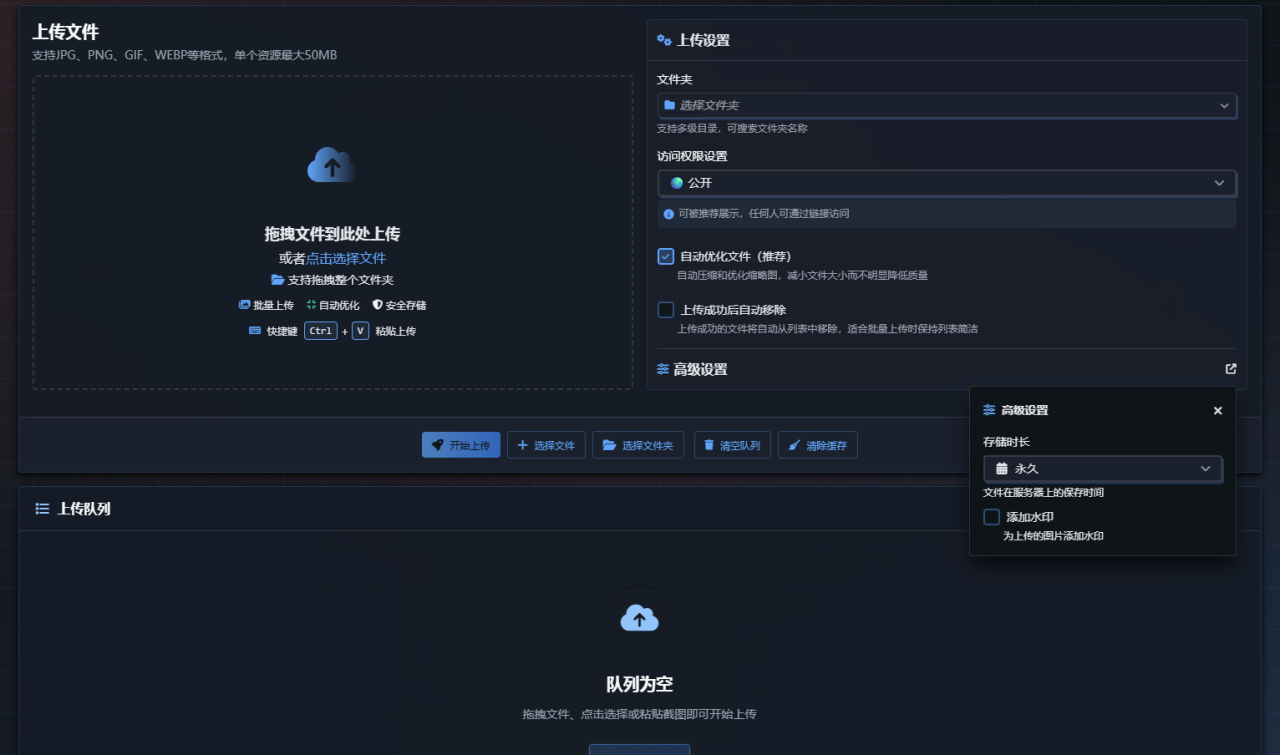
Task: Open the 访问权限设置 dropdown showing 公开
Action: click(946, 183)
